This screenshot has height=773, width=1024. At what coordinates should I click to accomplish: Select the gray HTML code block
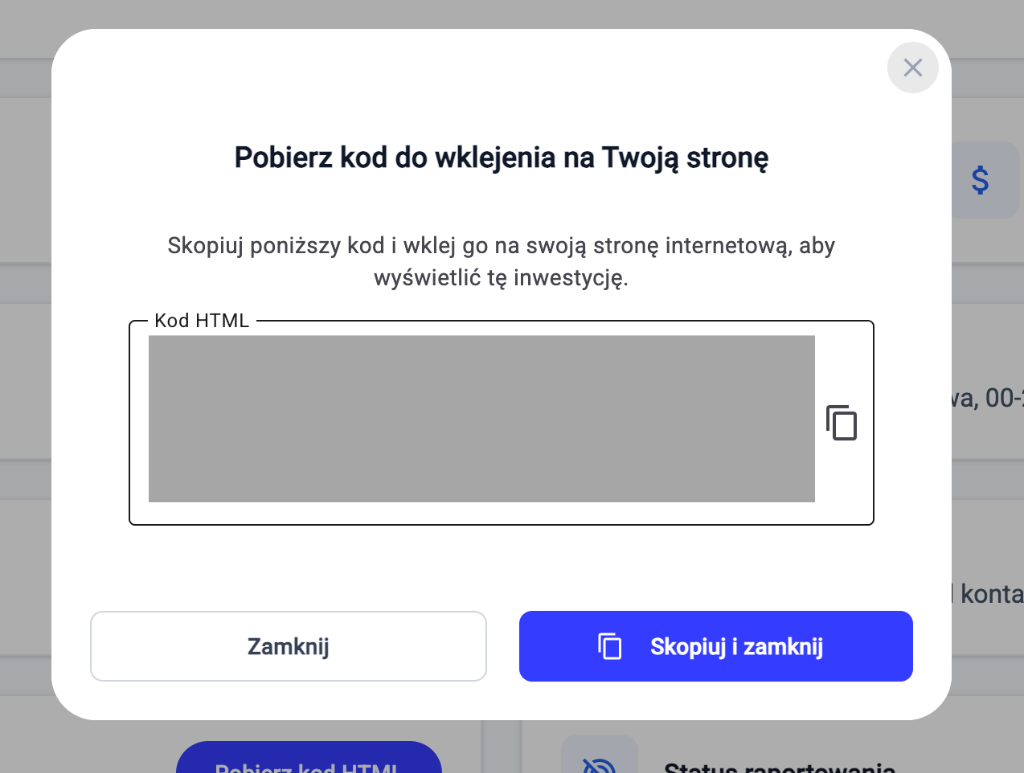[482, 419]
